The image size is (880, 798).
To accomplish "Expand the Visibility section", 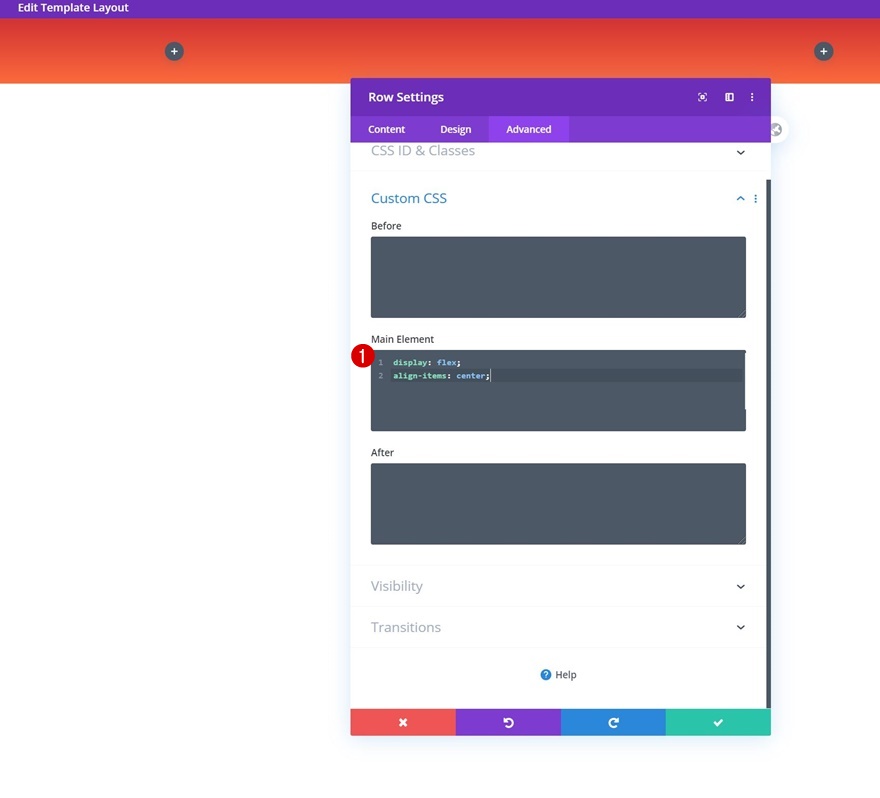I will click(x=558, y=586).
